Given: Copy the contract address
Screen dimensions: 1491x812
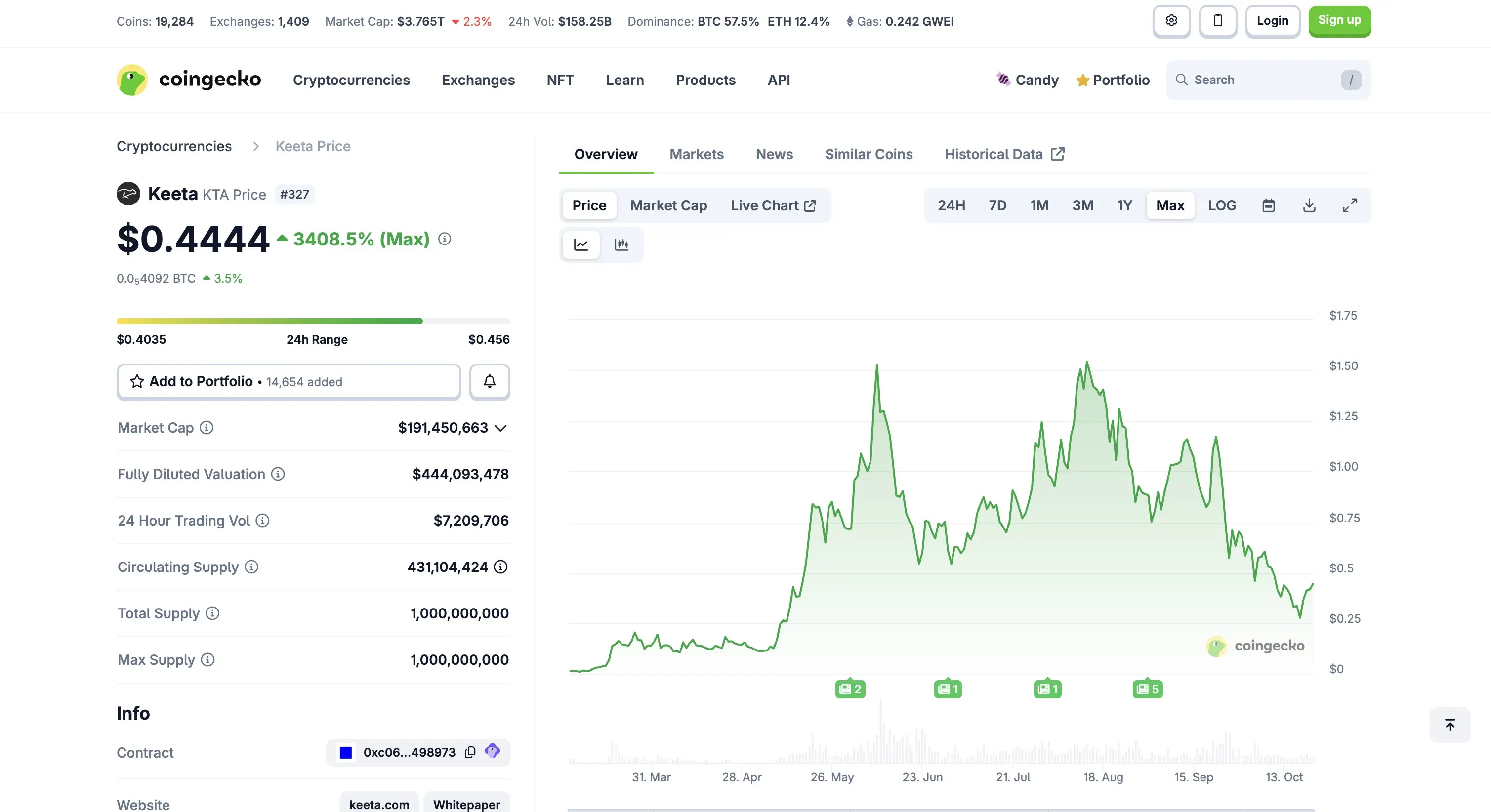Looking at the screenshot, I should 470,752.
